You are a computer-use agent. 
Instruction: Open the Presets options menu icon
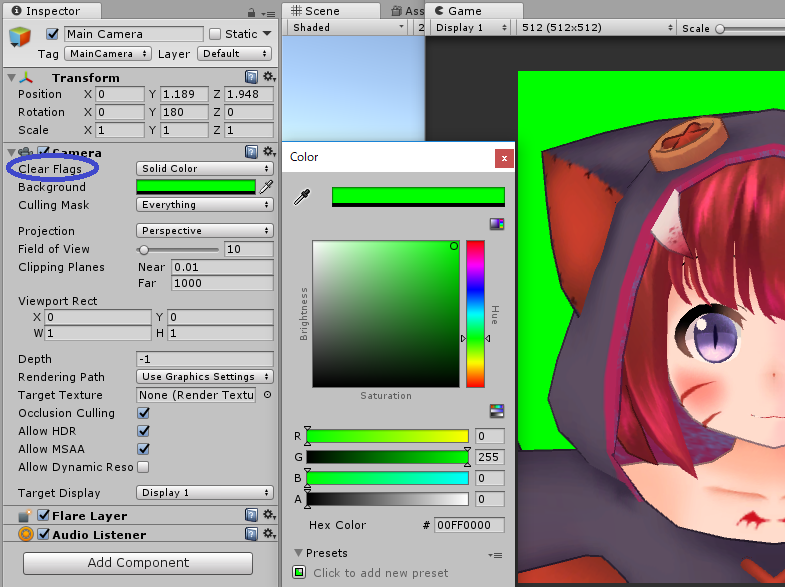tap(495, 555)
